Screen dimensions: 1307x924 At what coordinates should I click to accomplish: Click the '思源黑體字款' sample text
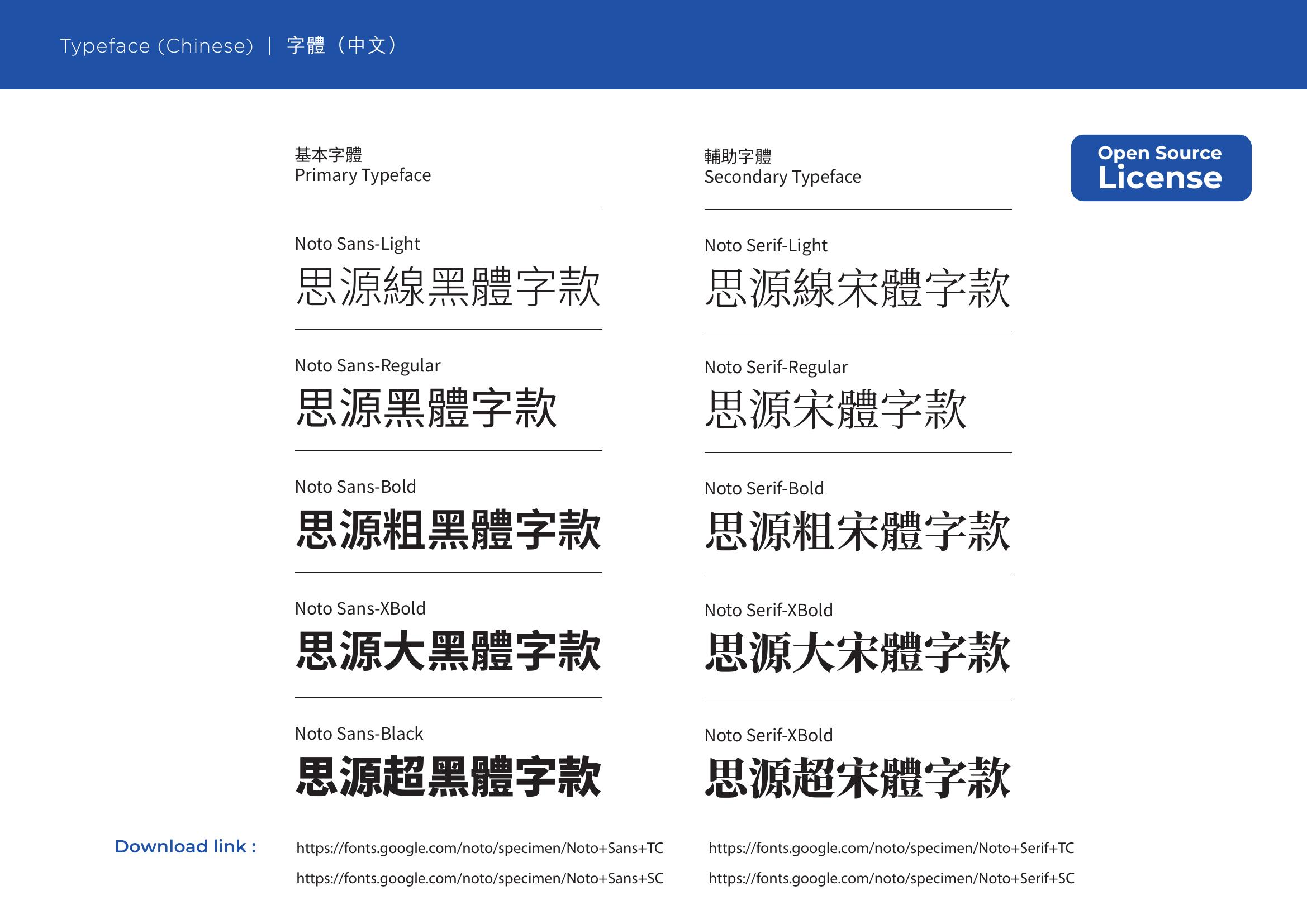tap(427, 408)
